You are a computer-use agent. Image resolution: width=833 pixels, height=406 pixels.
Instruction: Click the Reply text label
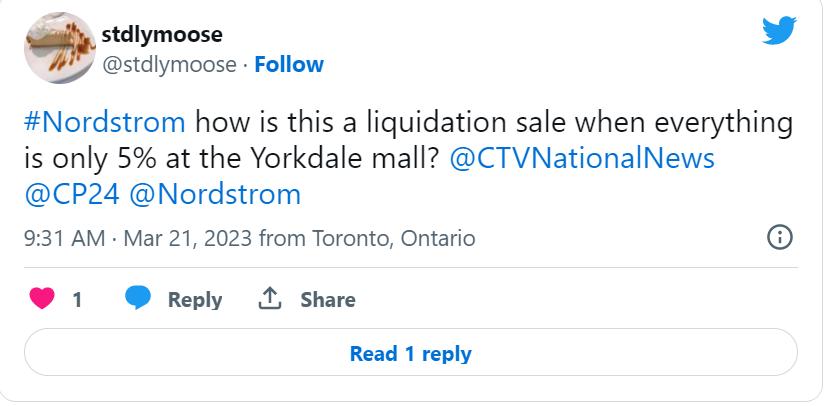click(x=194, y=299)
